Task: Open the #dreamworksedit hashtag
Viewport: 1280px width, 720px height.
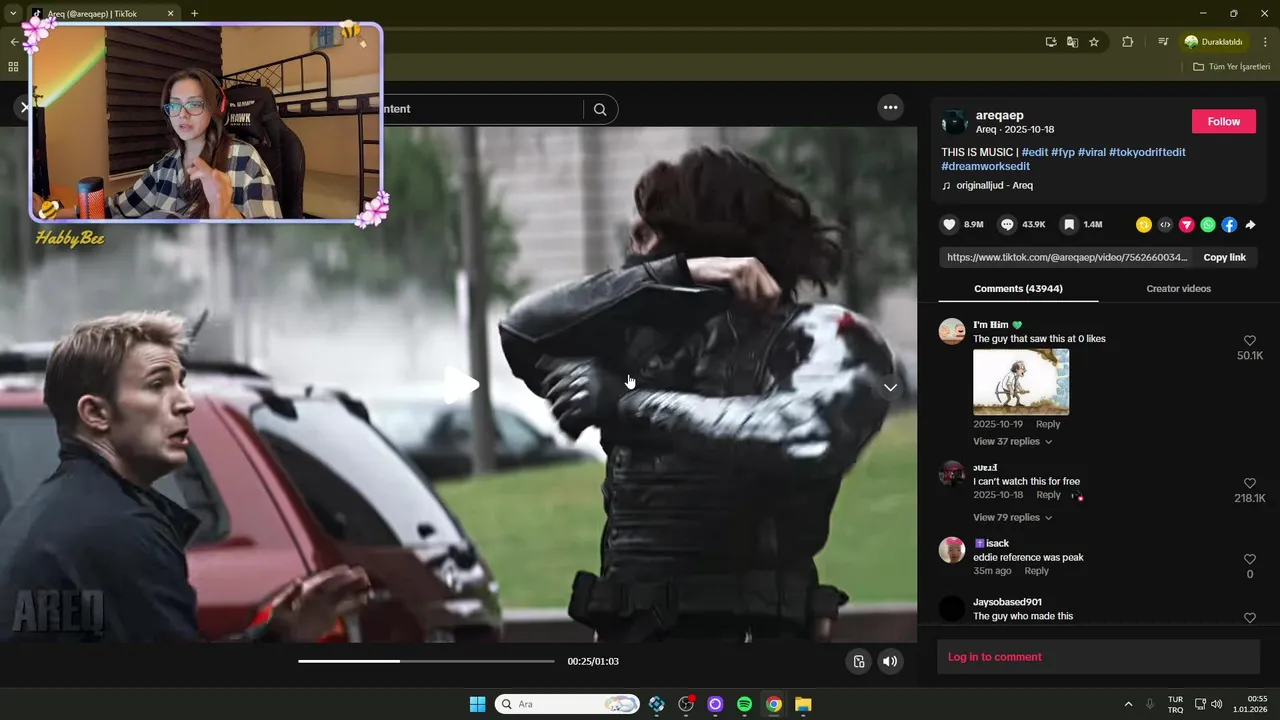Action: coord(985,166)
